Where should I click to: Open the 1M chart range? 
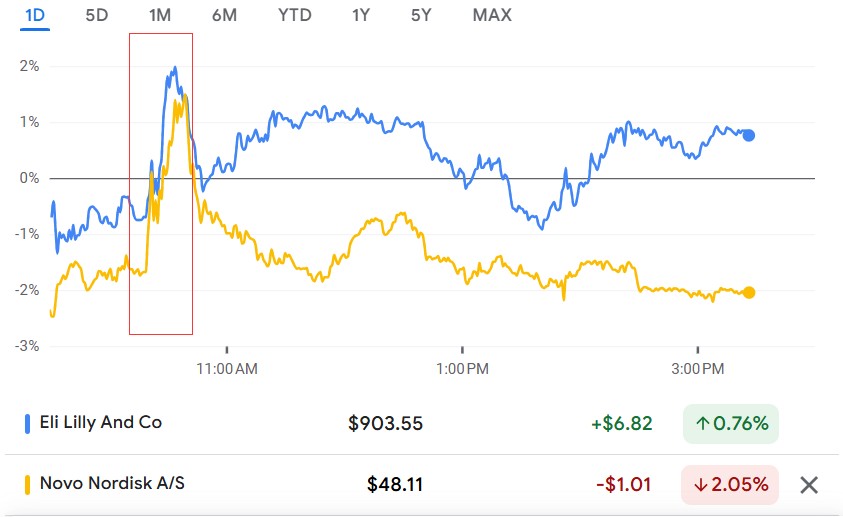tap(159, 15)
